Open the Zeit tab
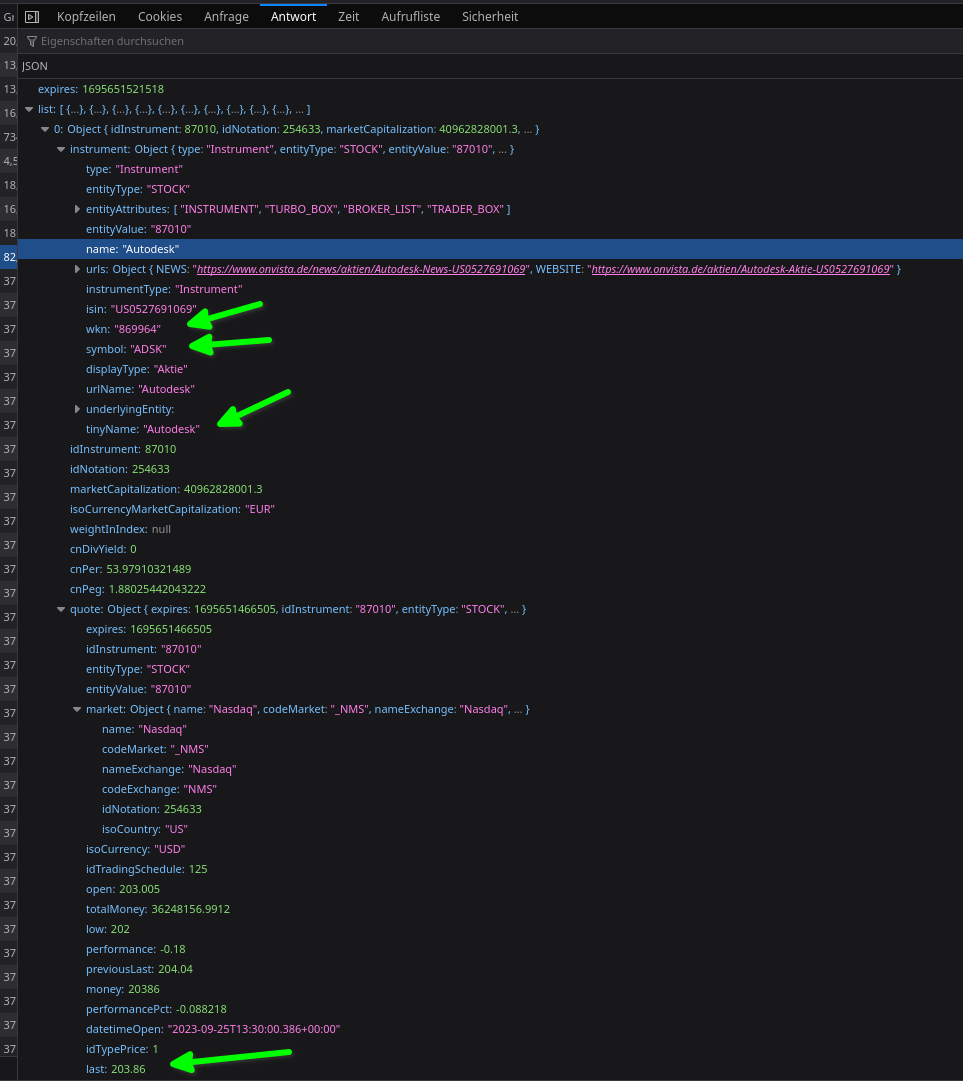963x1081 pixels. point(348,17)
